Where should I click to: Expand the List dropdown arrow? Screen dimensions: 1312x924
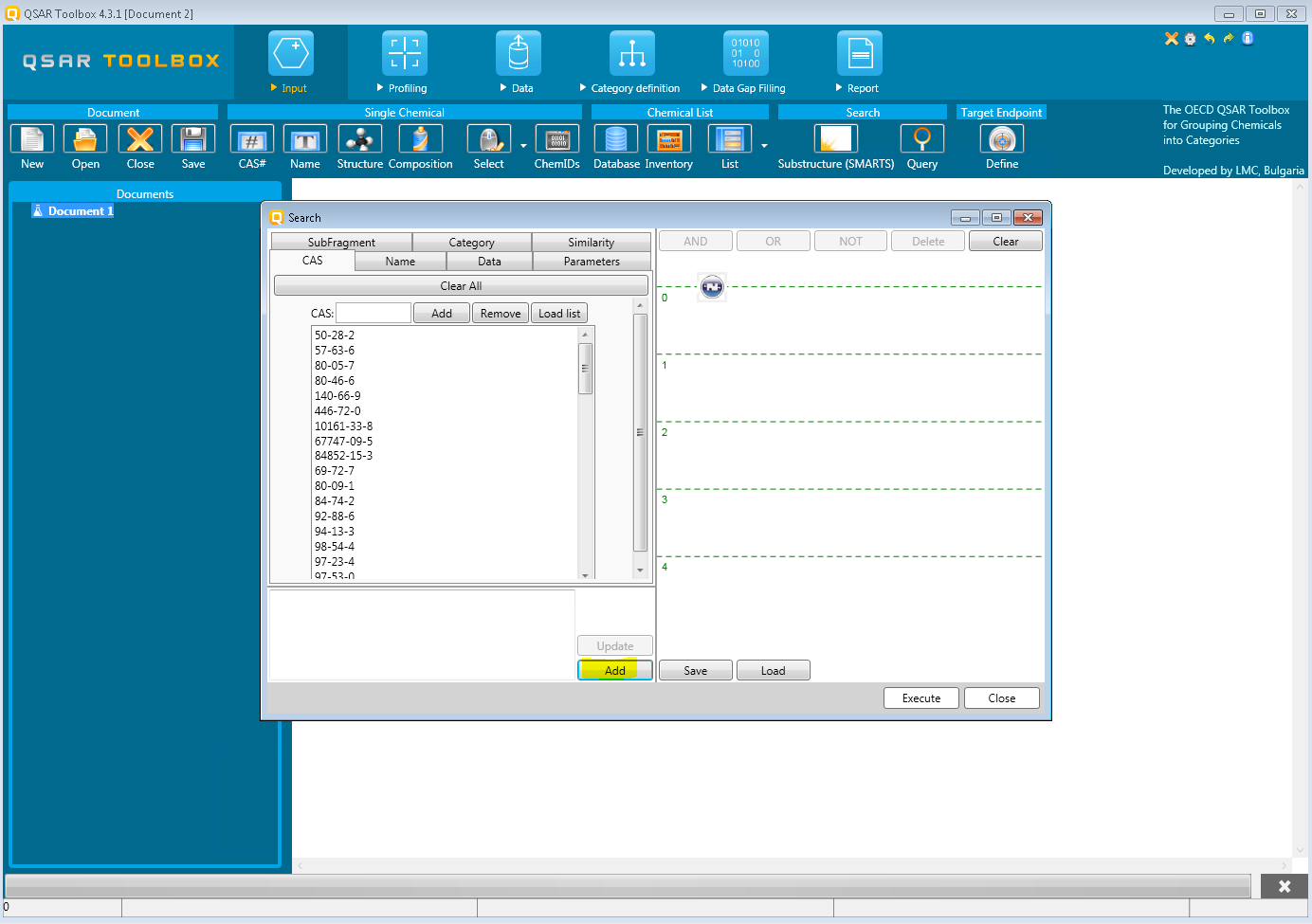(x=764, y=146)
